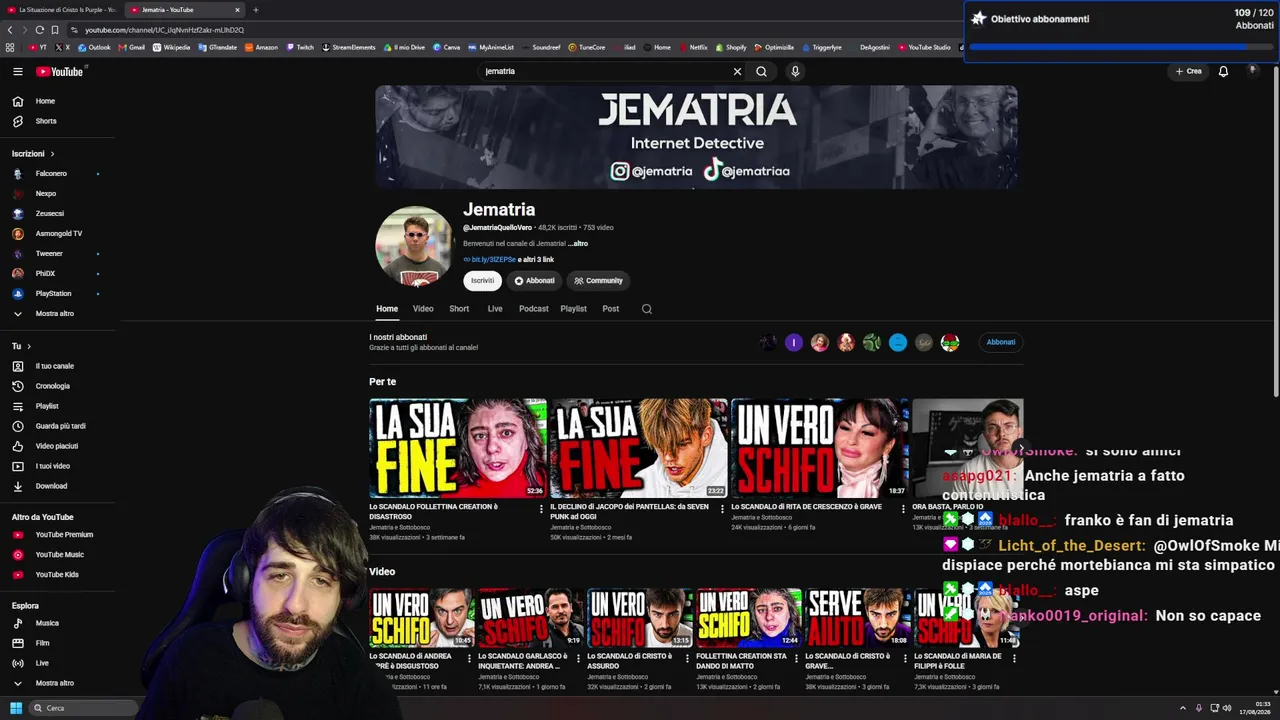Switch to the Live channel tab
The height and width of the screenshot is (720, 1280).
tap(495, 309)
